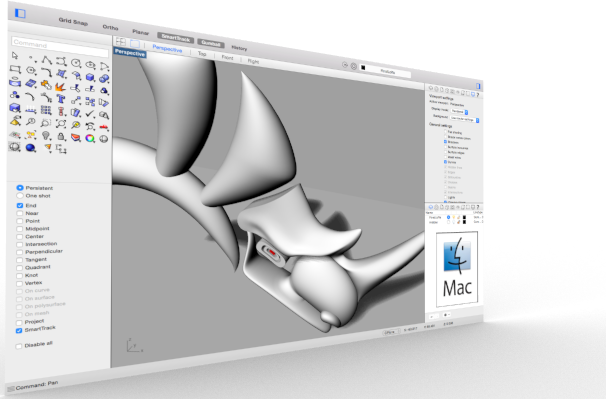Switch to the Front viewport tab
The image size is (606, 399).
[227, 57]
